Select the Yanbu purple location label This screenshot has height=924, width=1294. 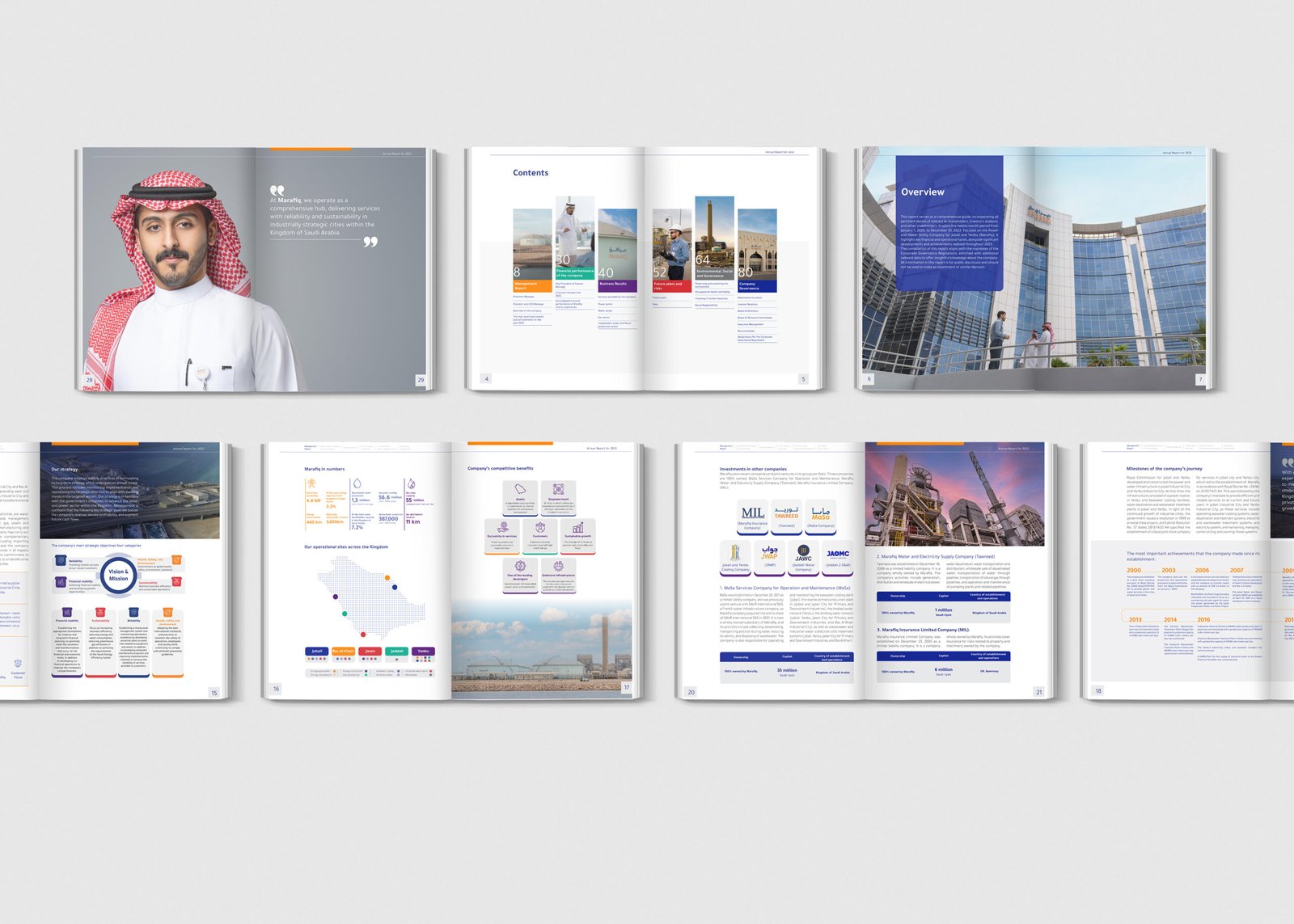tap(423, 651)
